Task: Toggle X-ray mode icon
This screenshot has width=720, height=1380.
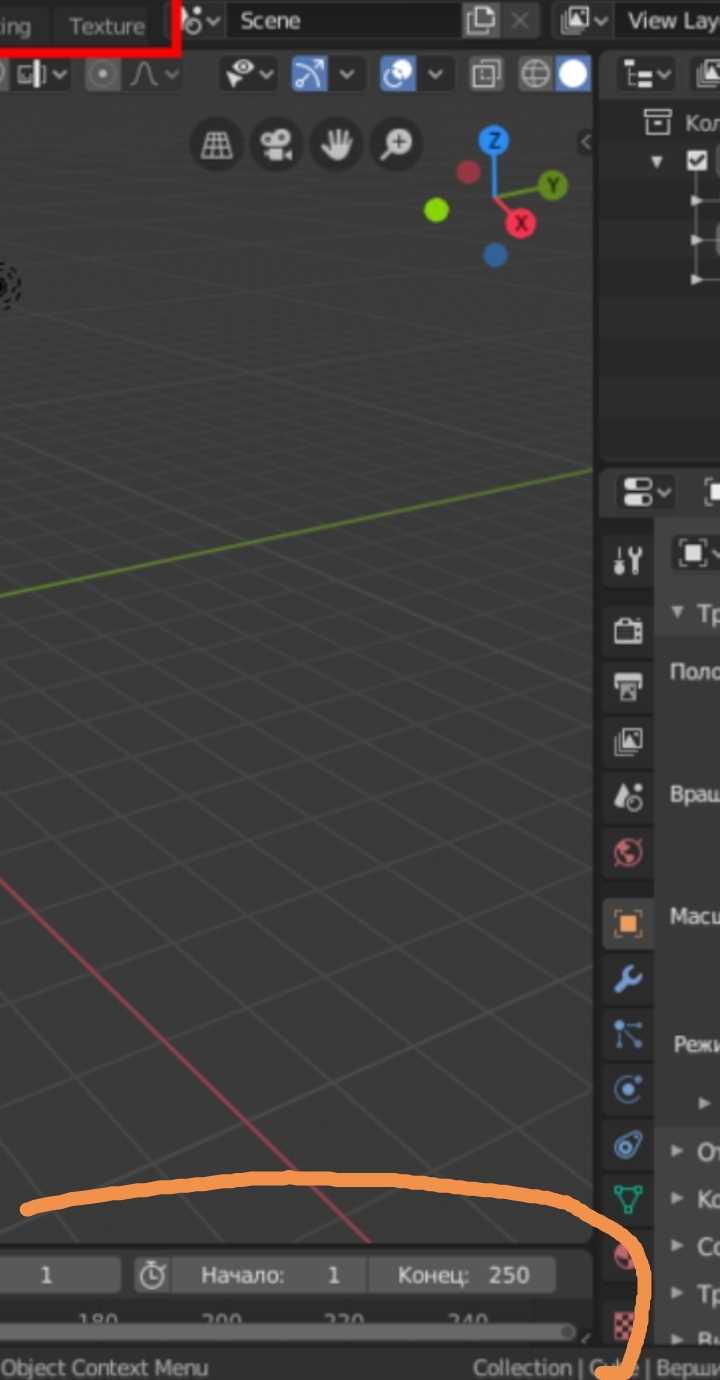Action: point(486,74)
